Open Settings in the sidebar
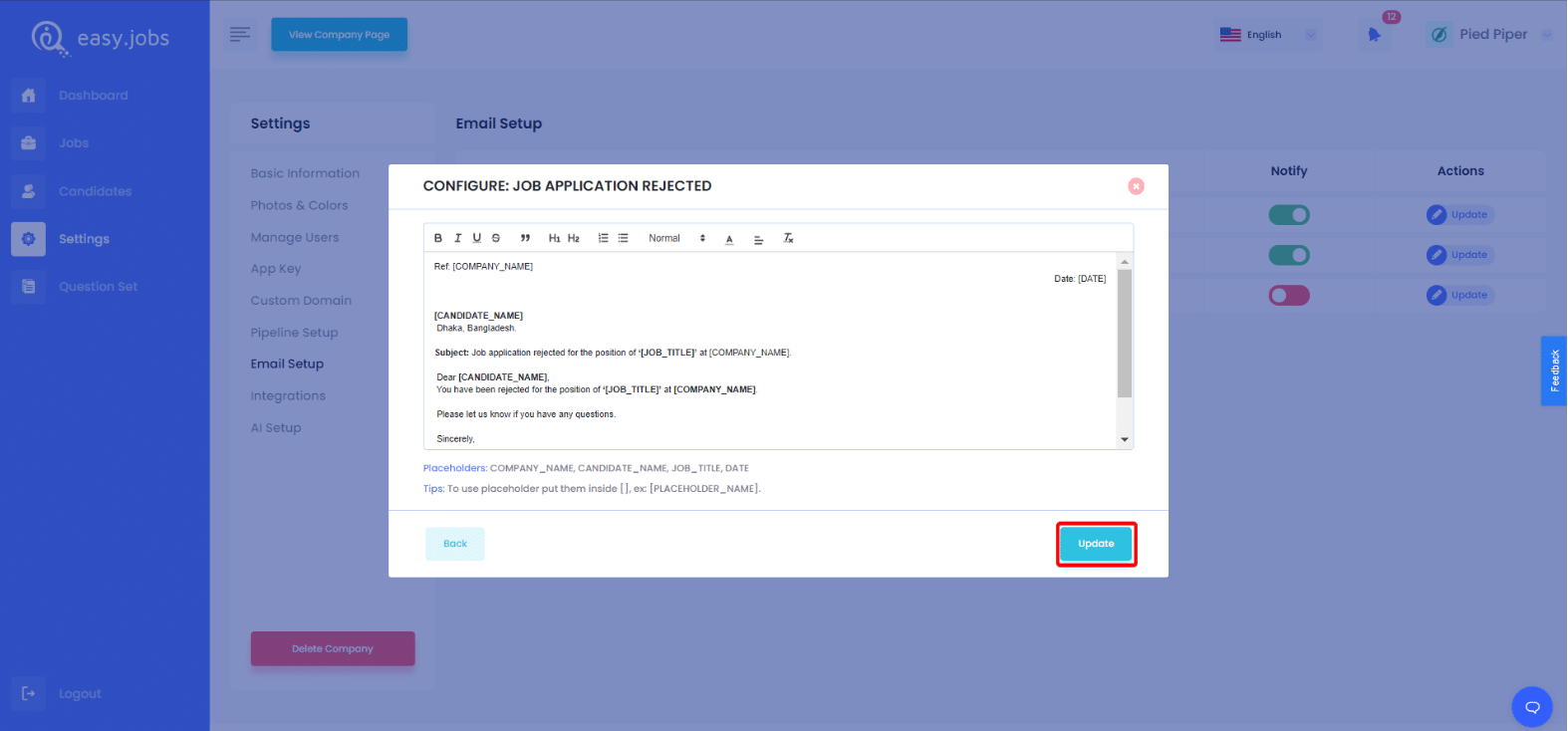 coord(84,239)
